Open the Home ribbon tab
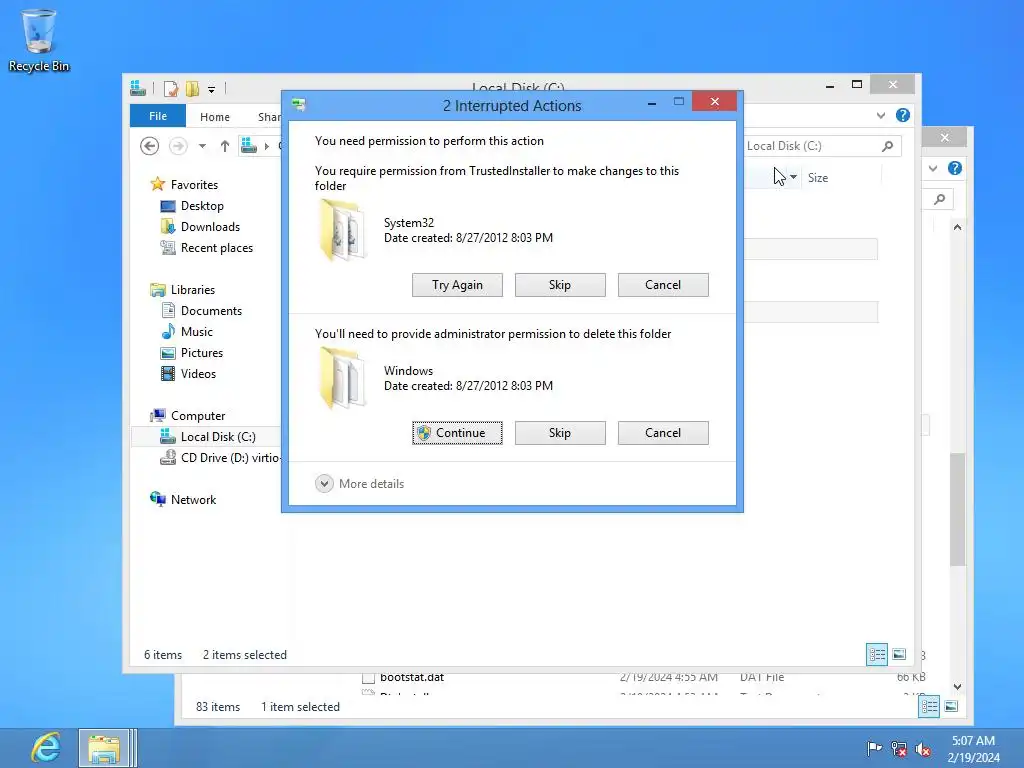The image size is (1024, 768). click(x=215, y=116)
